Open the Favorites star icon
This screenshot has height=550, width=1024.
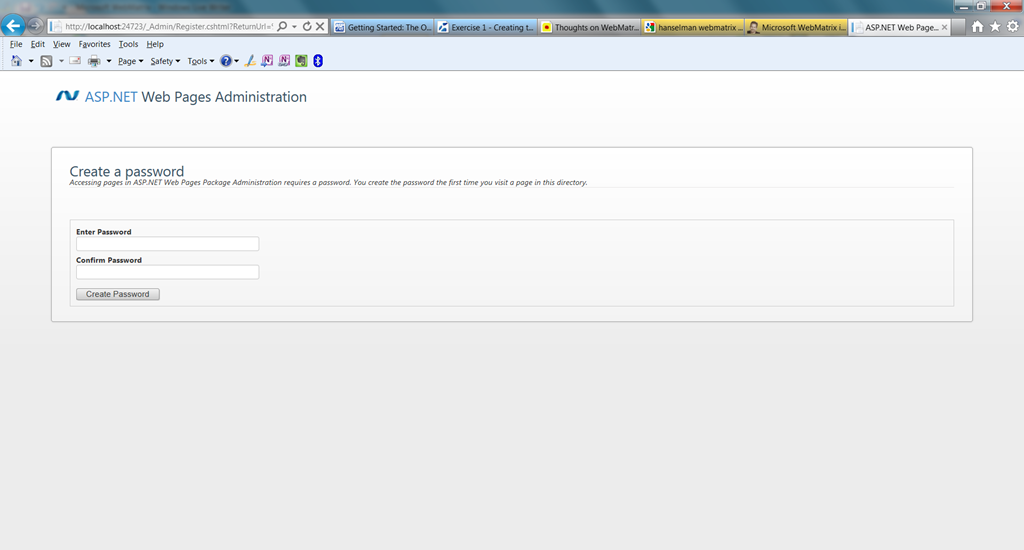[995, 27]
